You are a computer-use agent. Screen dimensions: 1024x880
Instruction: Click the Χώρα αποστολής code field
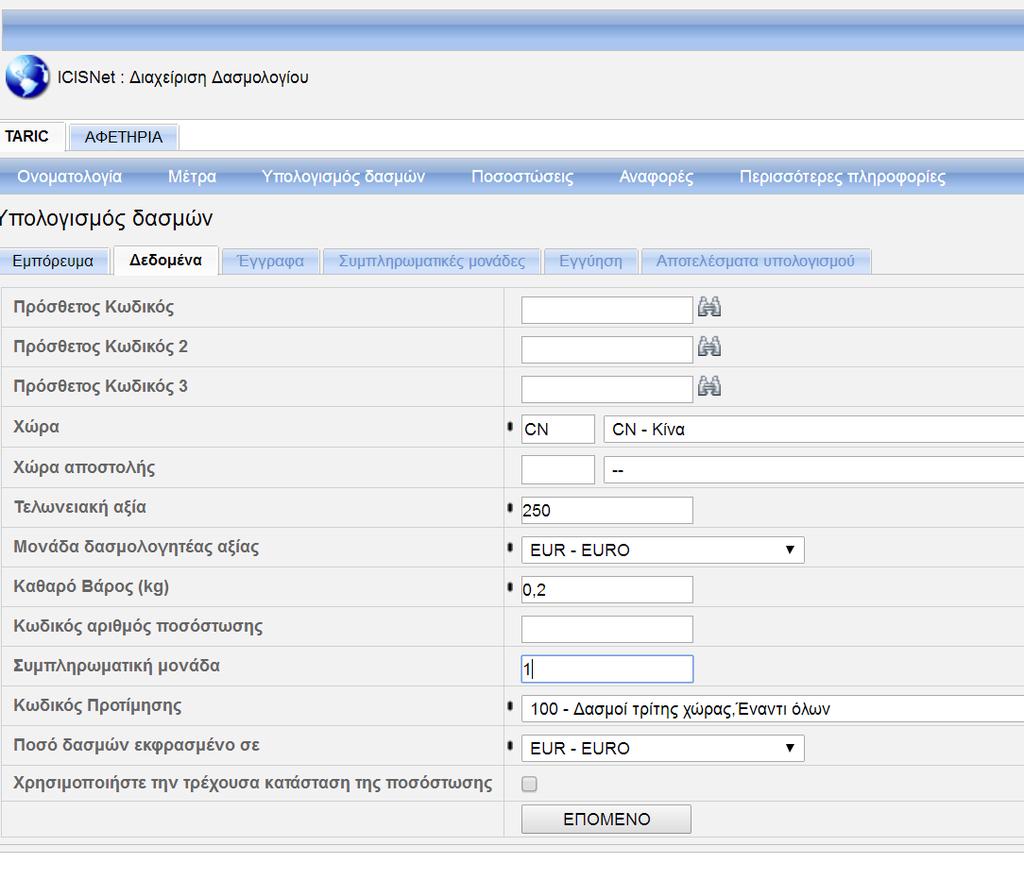(558, 470)
